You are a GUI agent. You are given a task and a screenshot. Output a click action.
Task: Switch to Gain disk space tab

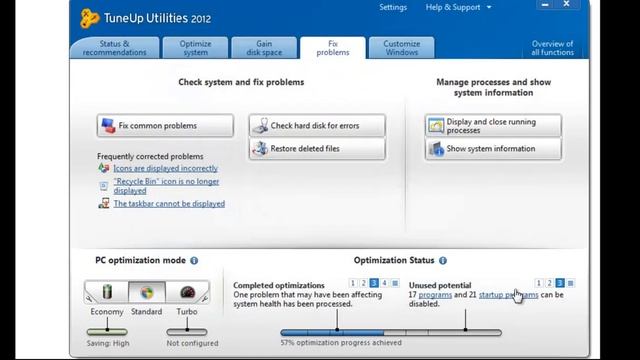[x=264, y=48]
